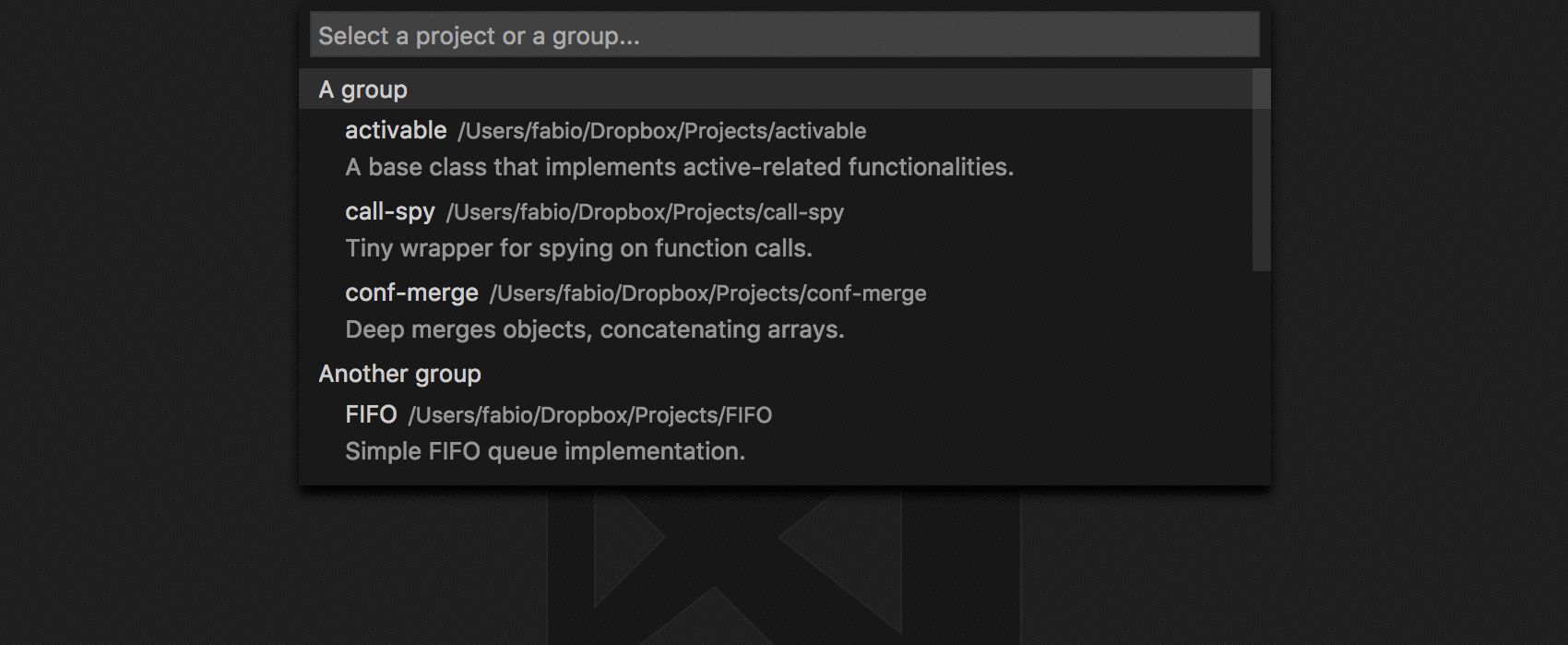Open the FIFO project
The image size is (1568, 645).
371,414
